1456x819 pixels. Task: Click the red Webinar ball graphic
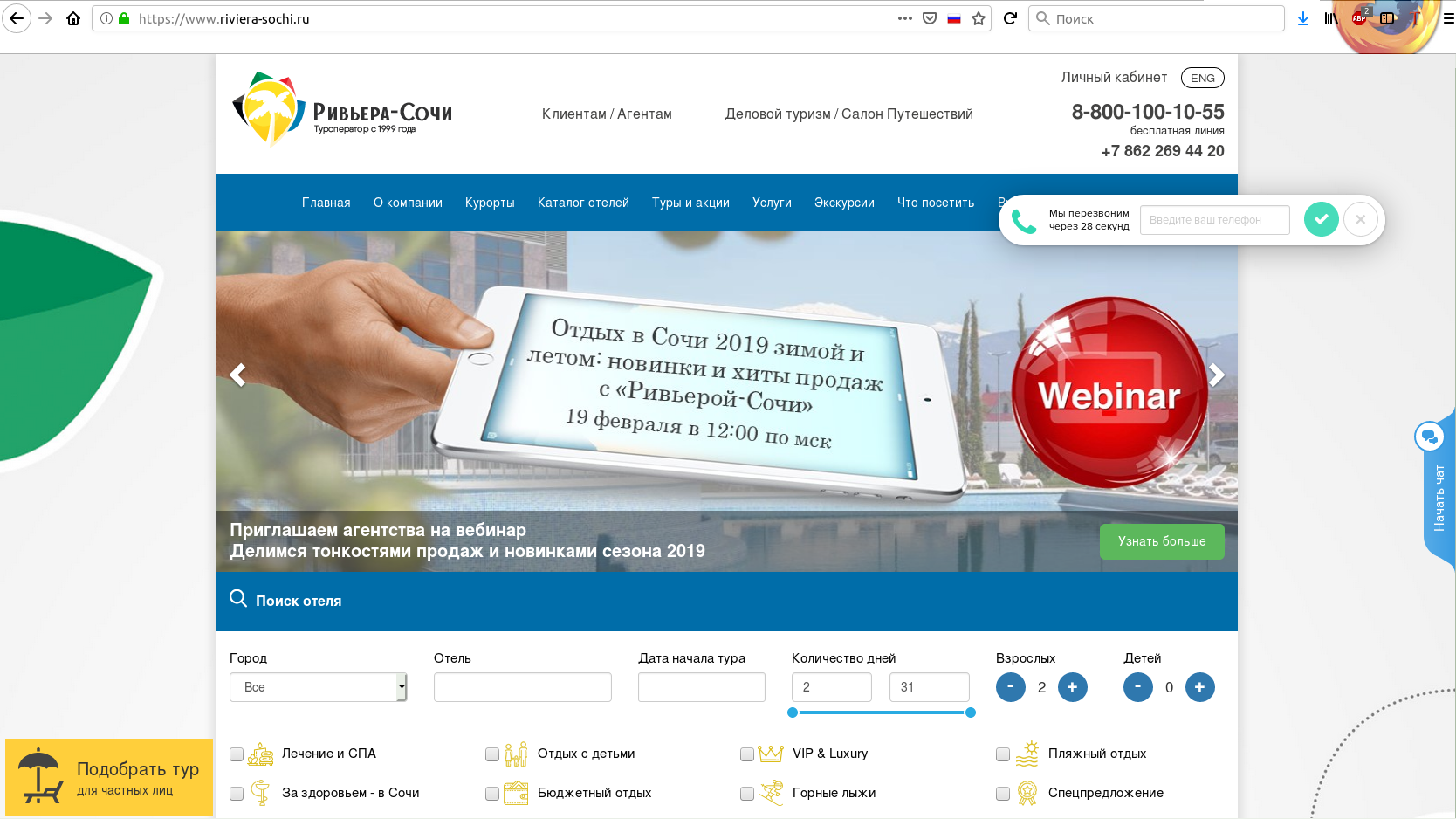tap(1109, 392)
